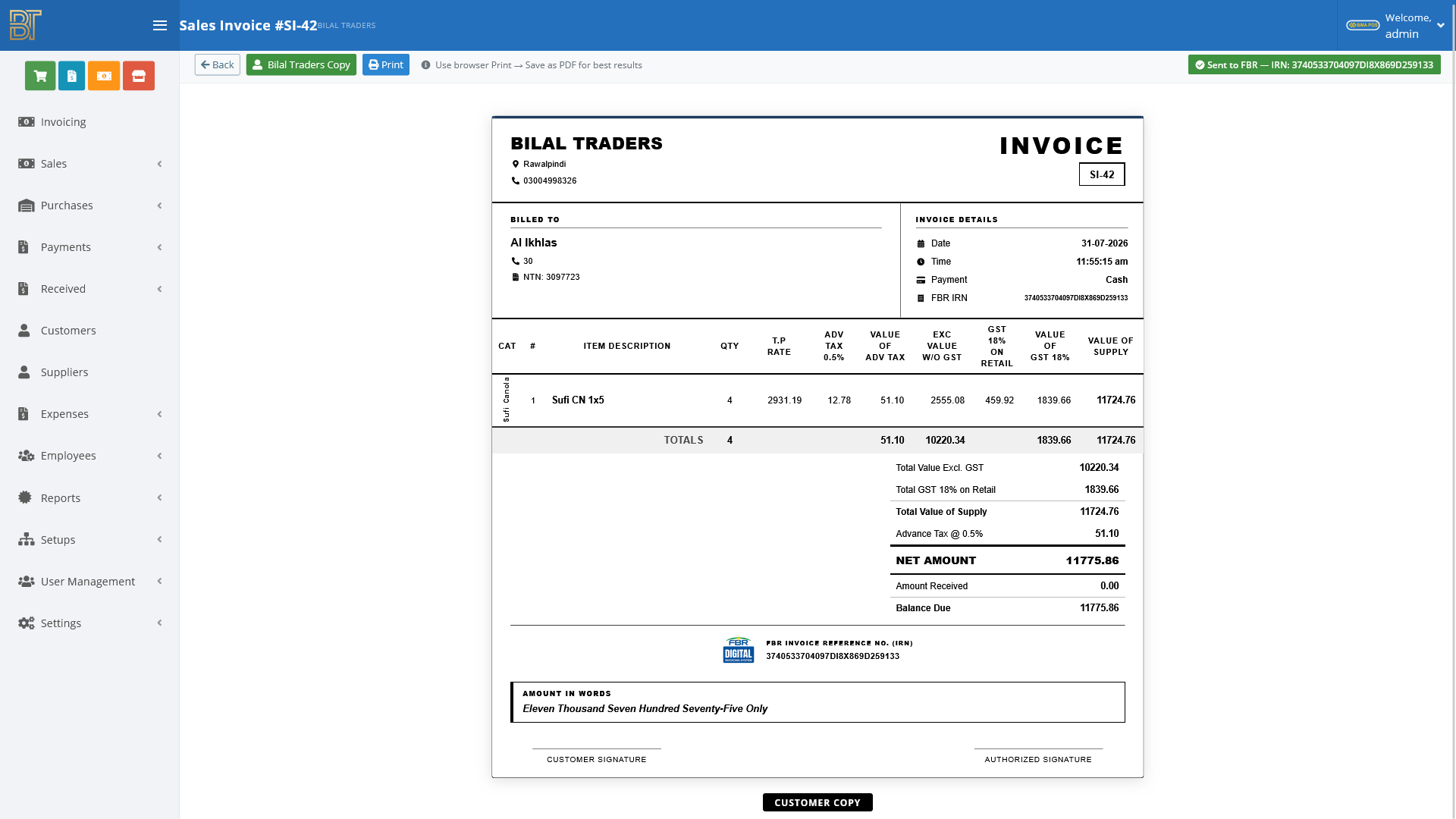Expand the Setups menu chevron
The width and height of the screenshot is (1456, 819).
[159, 539]
